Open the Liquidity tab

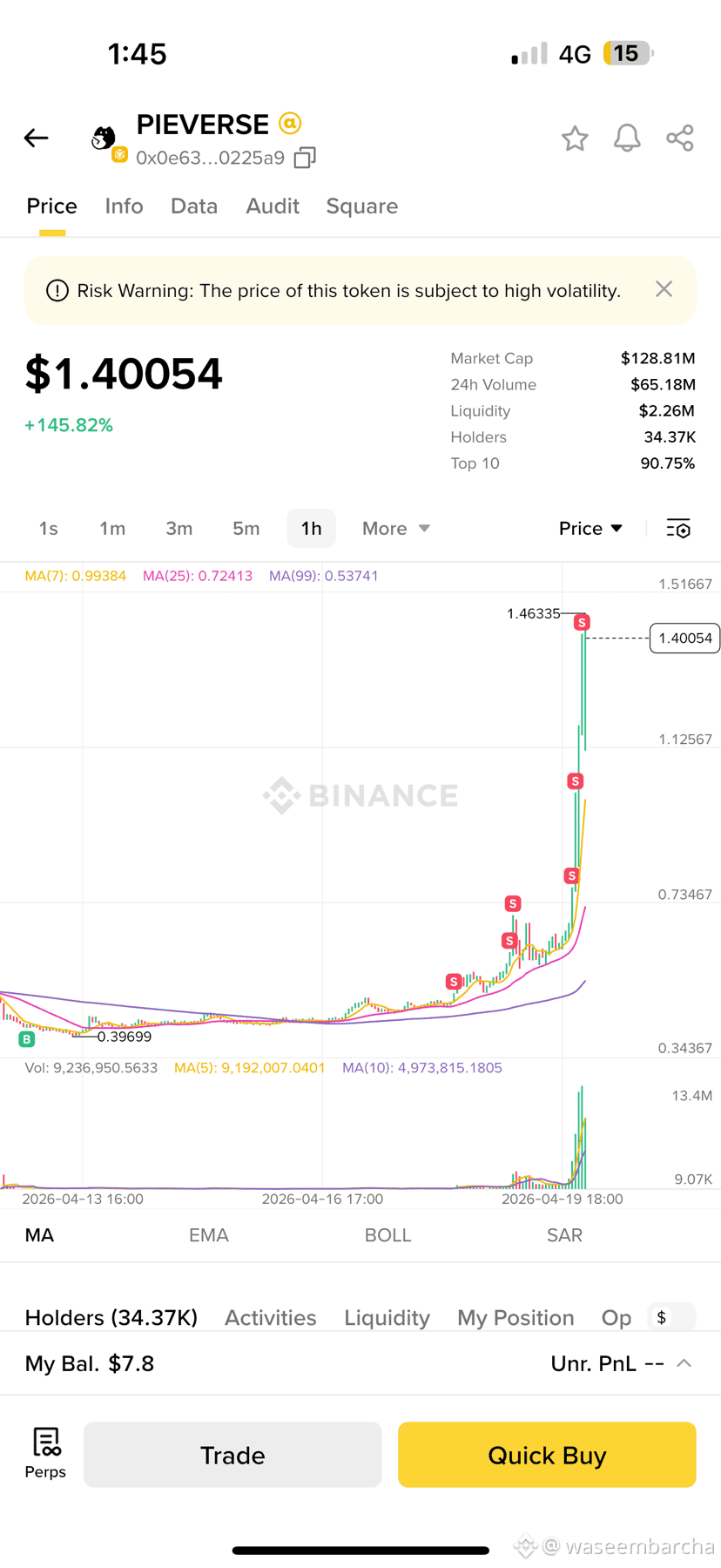pyautogui.click(x=387, y=1317)
